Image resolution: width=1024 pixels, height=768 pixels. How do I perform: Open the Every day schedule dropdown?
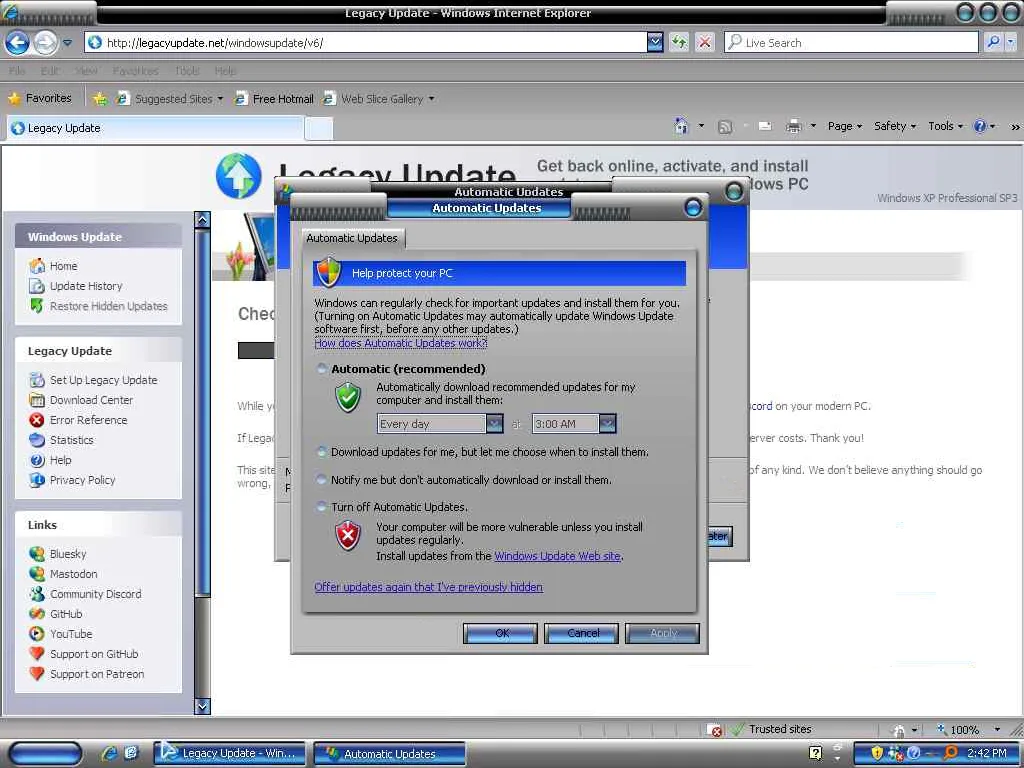494,424
